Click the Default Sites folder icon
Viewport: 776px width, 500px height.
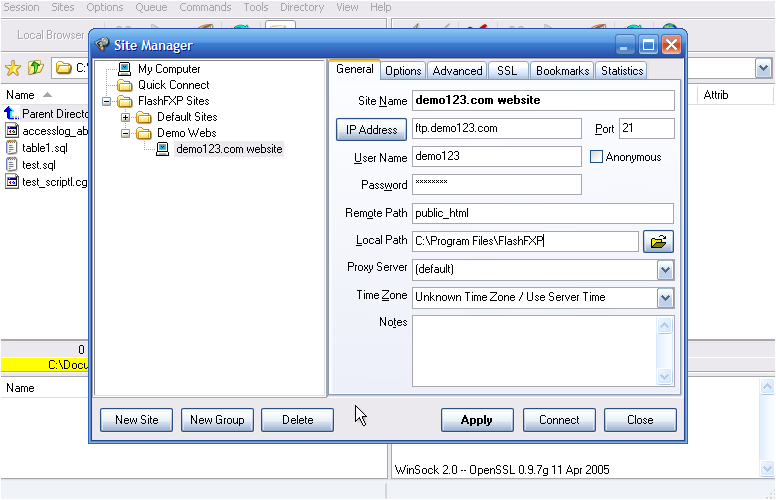click(144, 117)
